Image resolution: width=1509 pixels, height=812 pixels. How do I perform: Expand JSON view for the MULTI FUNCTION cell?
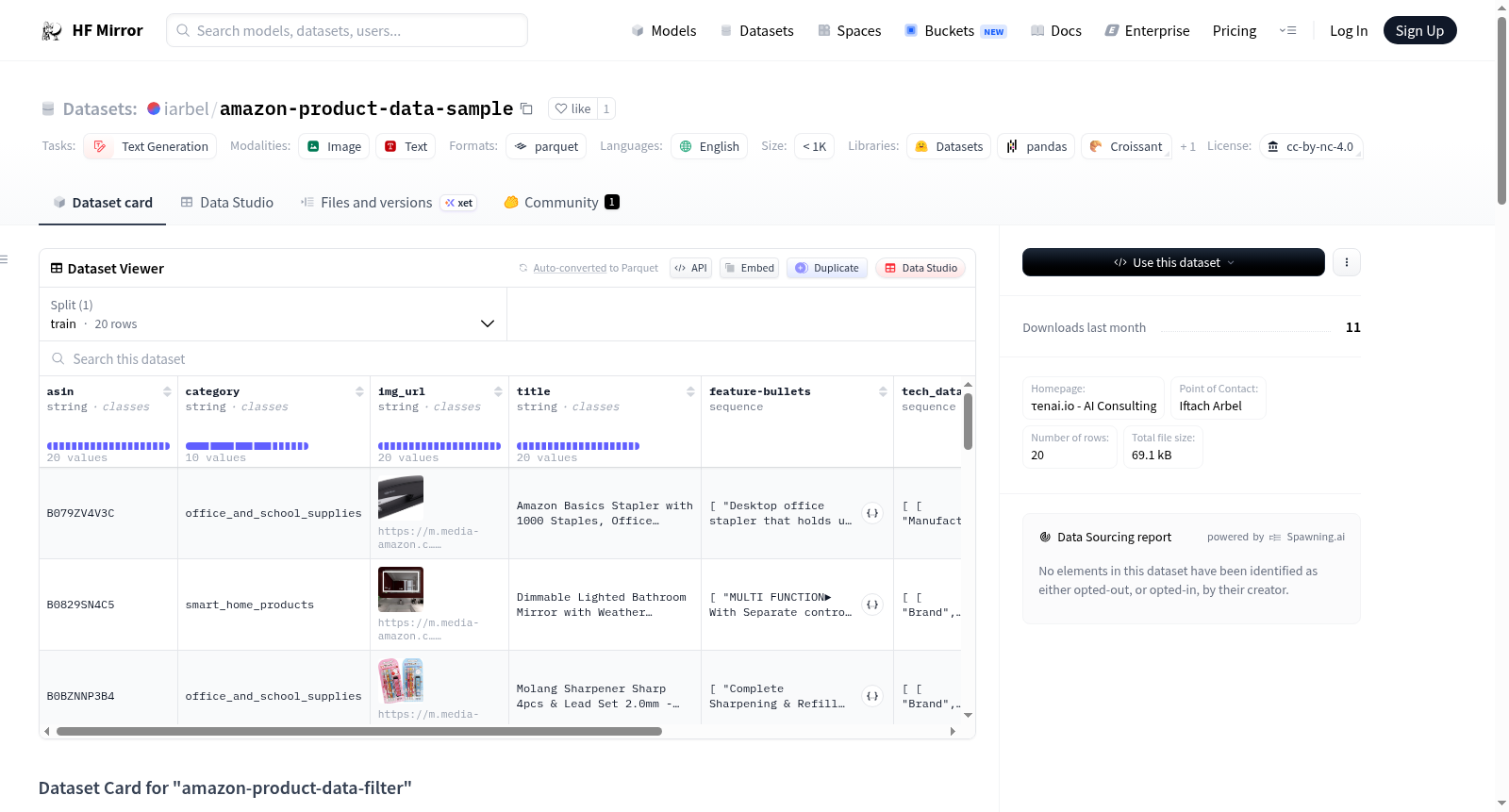click(872, 605)
